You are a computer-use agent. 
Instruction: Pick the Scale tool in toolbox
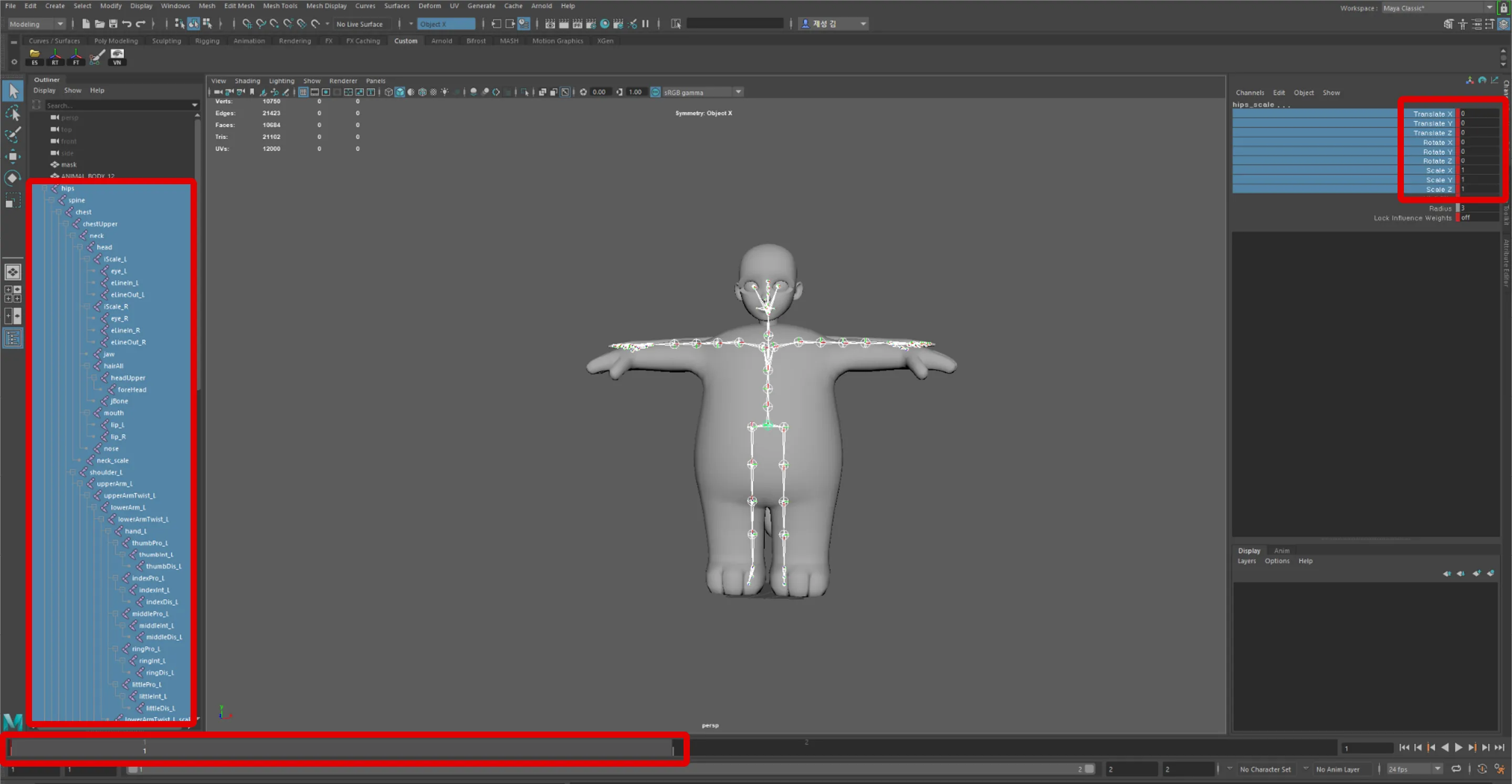[13, 200]
